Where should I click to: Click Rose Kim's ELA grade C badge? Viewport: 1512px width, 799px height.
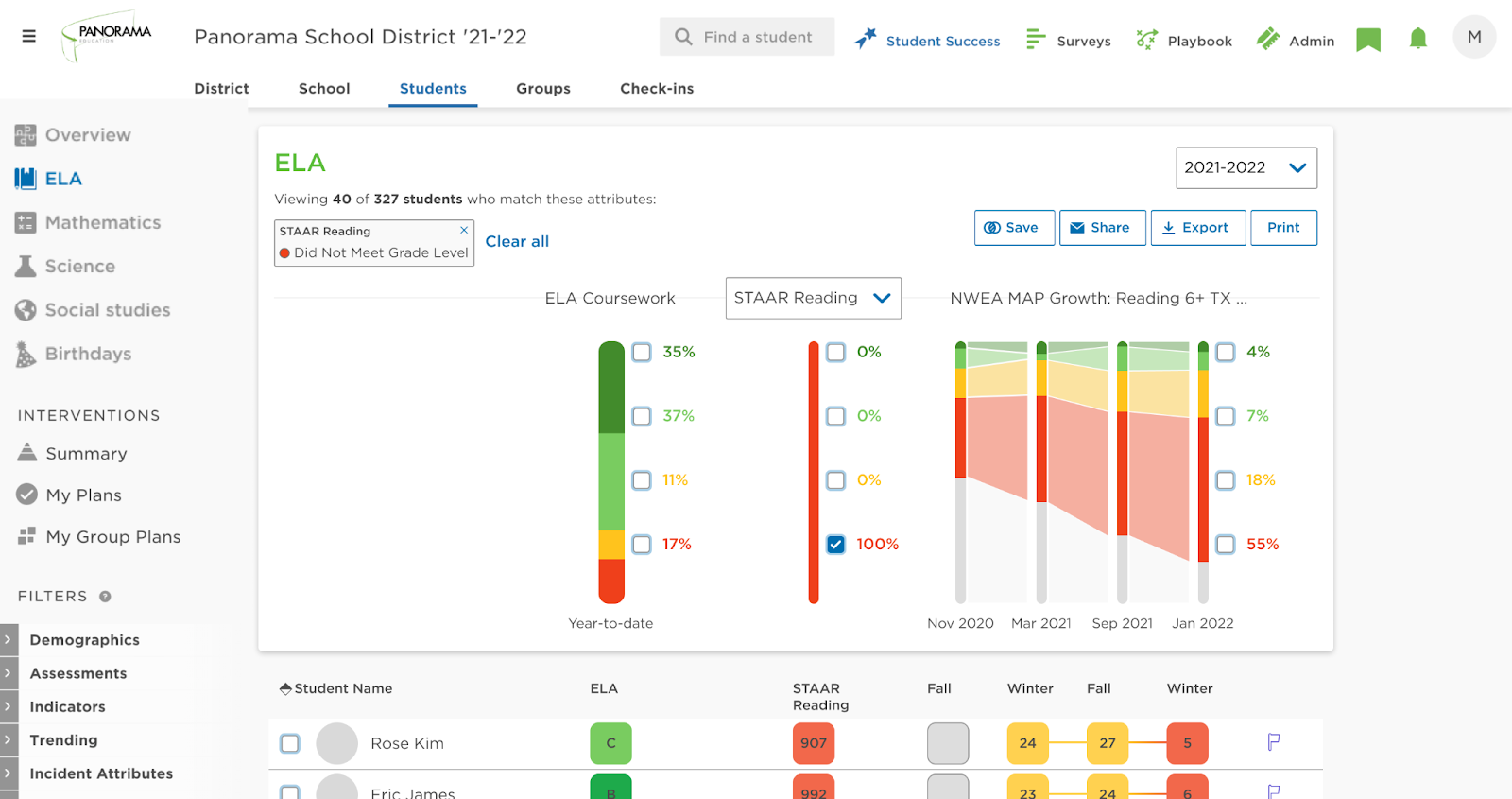point(610,743)
